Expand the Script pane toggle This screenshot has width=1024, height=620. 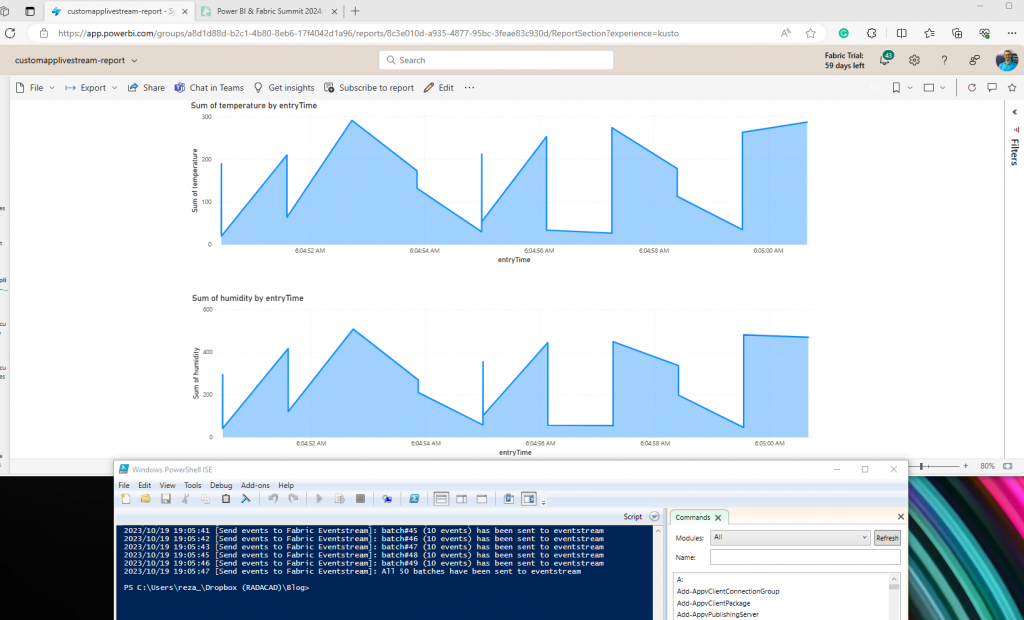click(x=654, y=517)
